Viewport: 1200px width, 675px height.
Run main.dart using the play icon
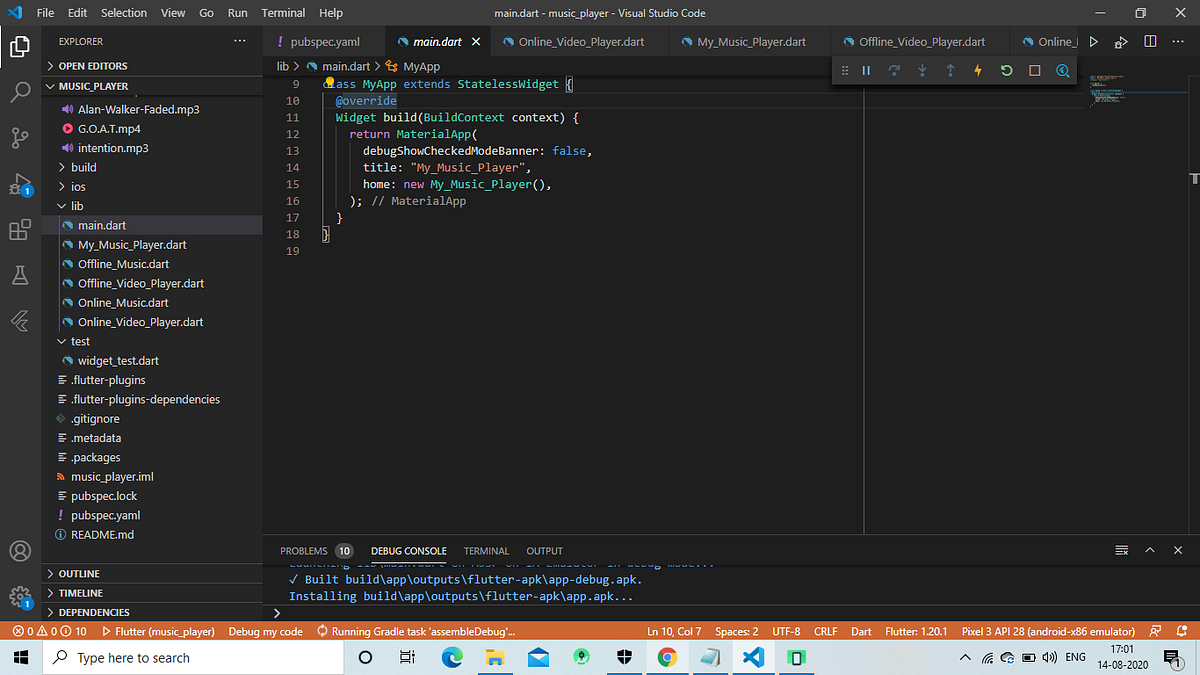coord(1093,41)
